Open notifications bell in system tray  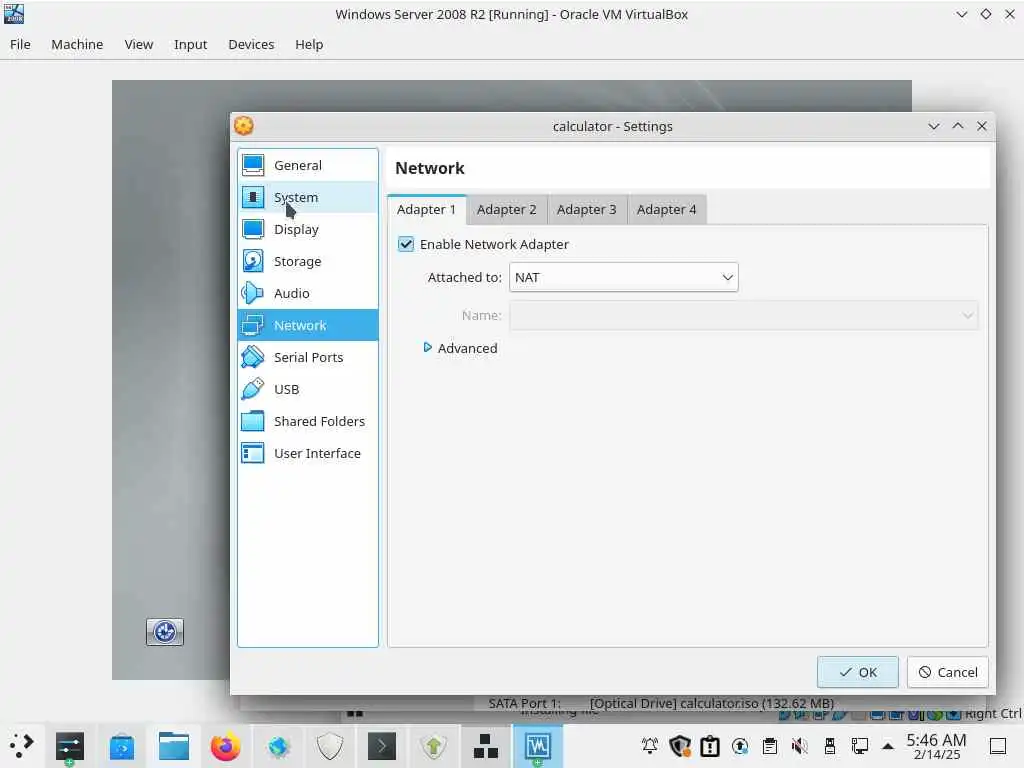coord(650,746)
